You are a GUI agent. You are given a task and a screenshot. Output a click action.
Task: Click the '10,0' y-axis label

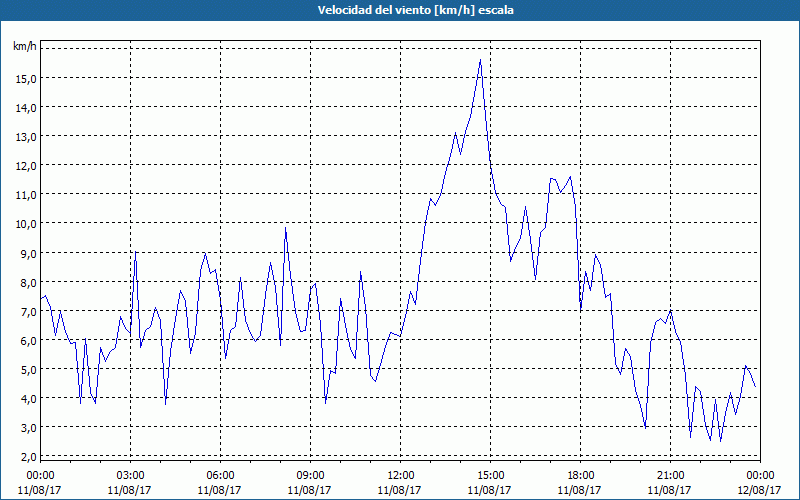[27, 224]
